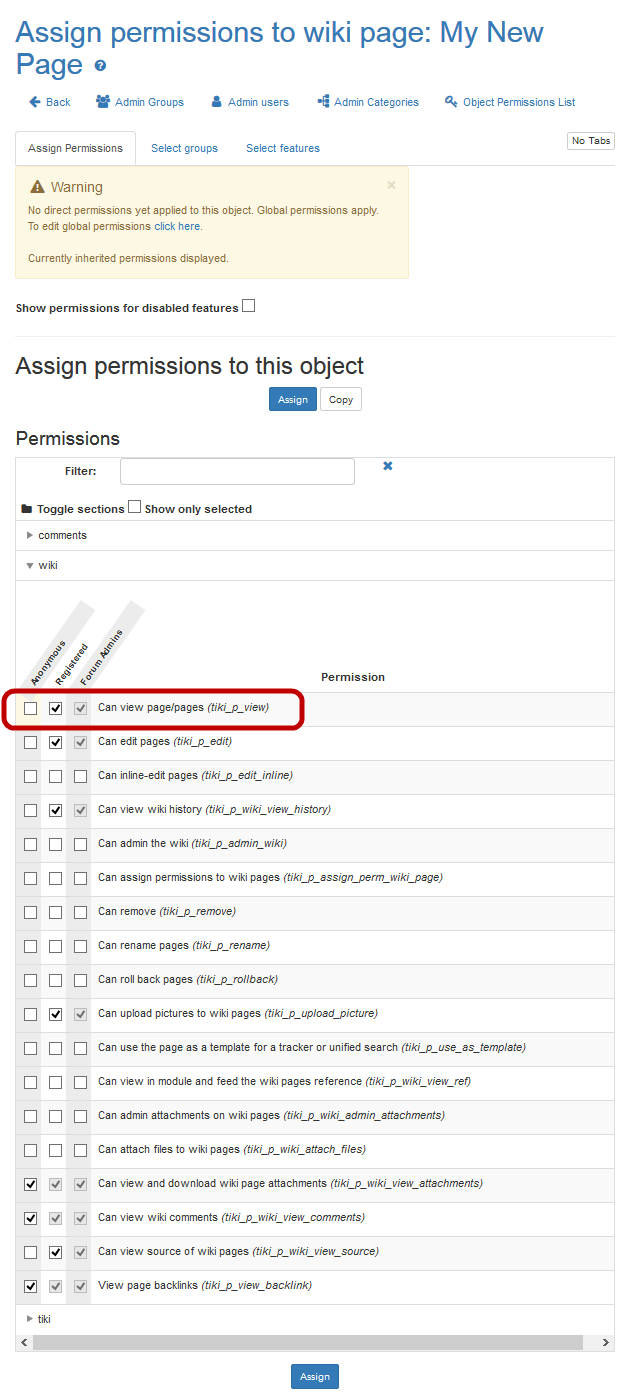This screenshot has height=1396, width=626.
Task: Open Admin Groups via its icon
Action: coord(103,102)
